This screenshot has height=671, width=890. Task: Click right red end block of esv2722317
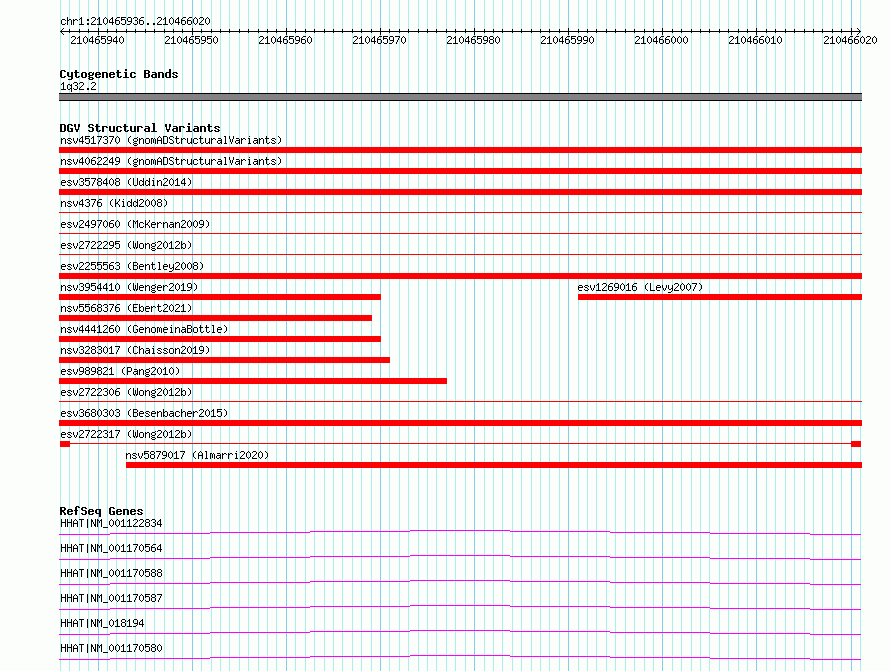[x=856, y=444]
